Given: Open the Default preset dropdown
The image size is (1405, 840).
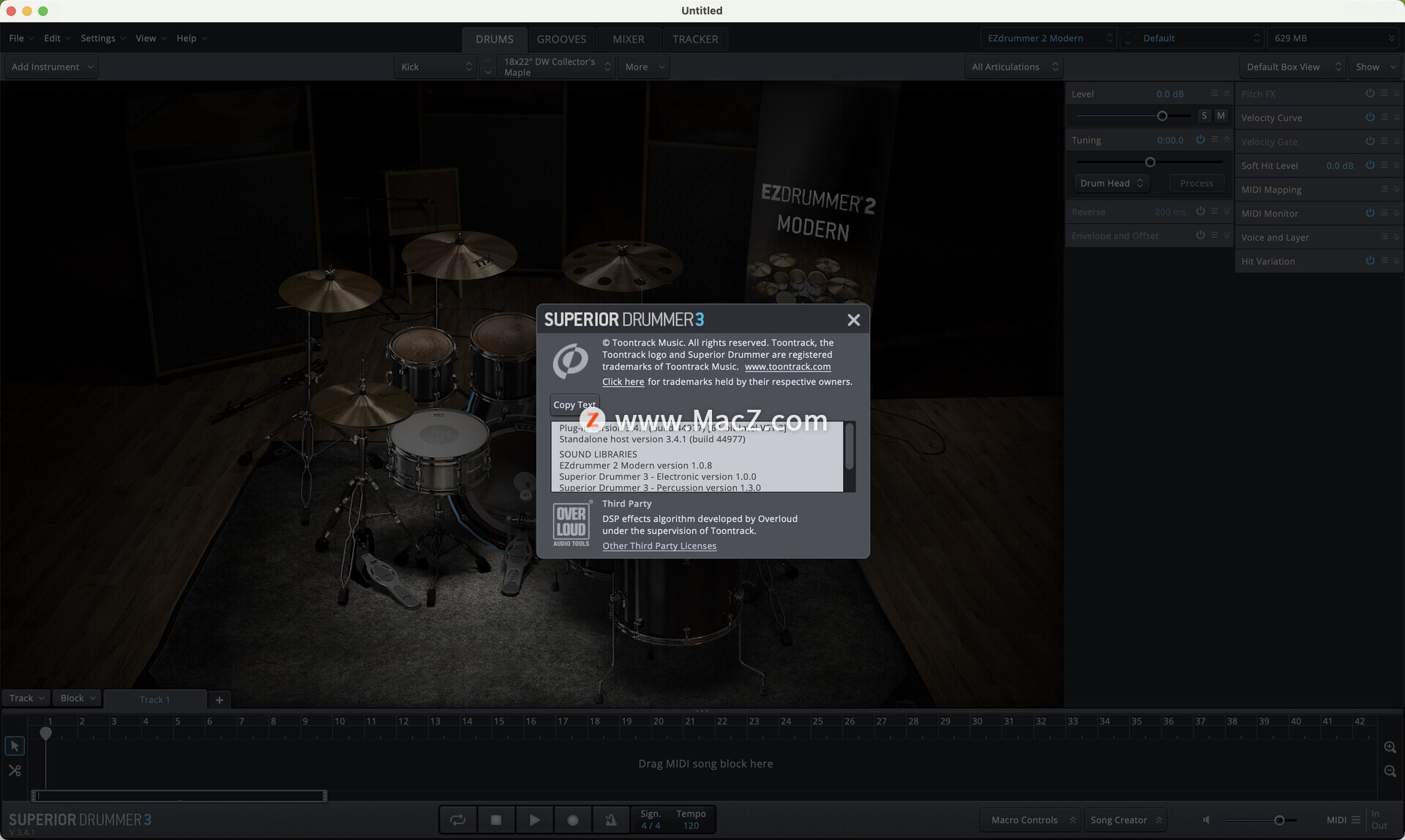Looking at the screenshot, I should pos(1200,38).
